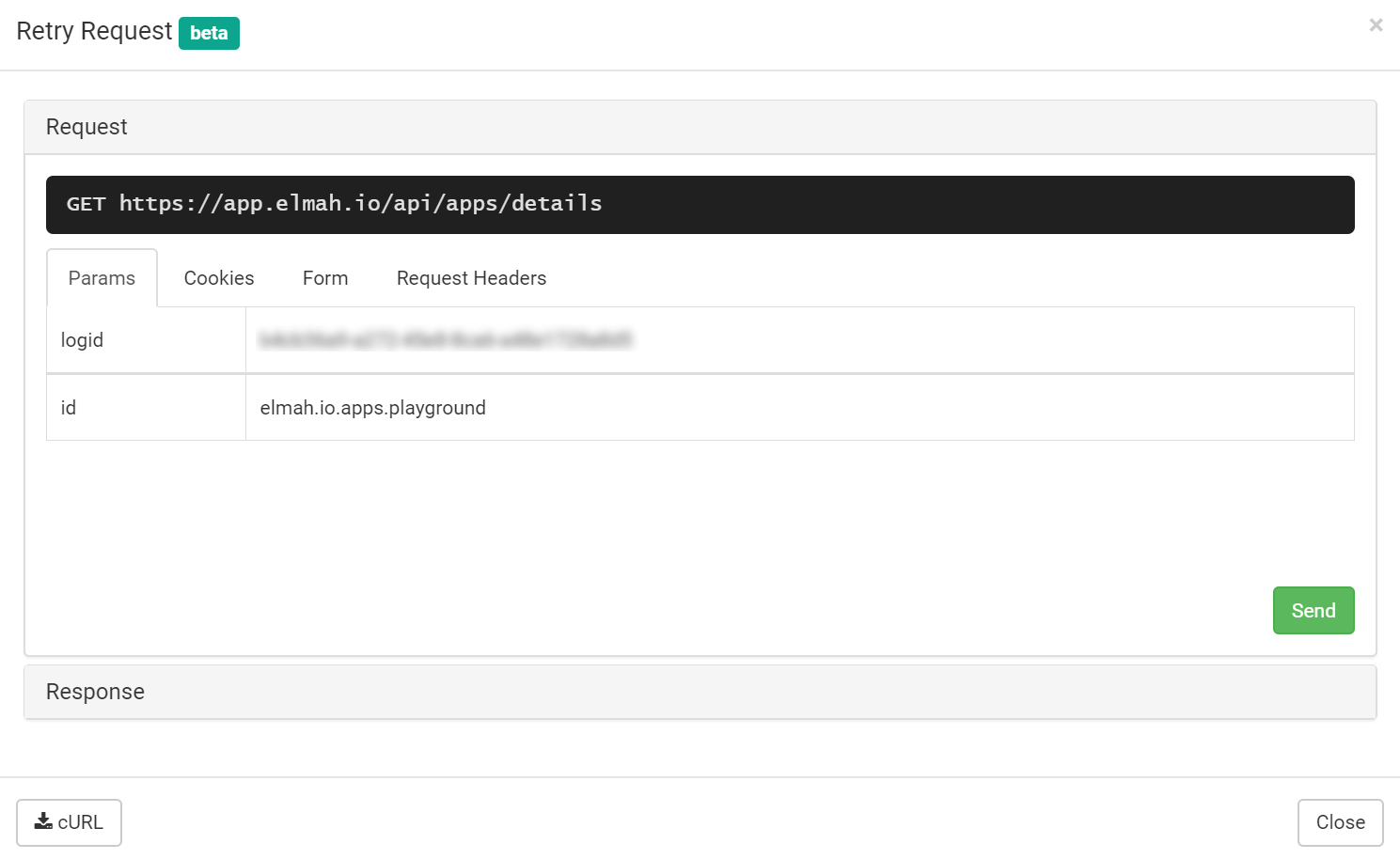Click the cURL button to export the request
1400x859 pixels.
69,821
